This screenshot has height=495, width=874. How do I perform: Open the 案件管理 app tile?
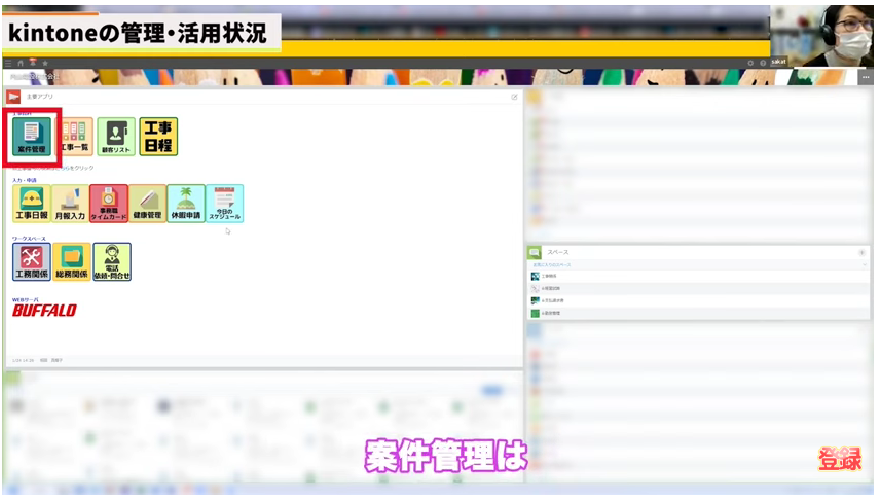point(32,136)
